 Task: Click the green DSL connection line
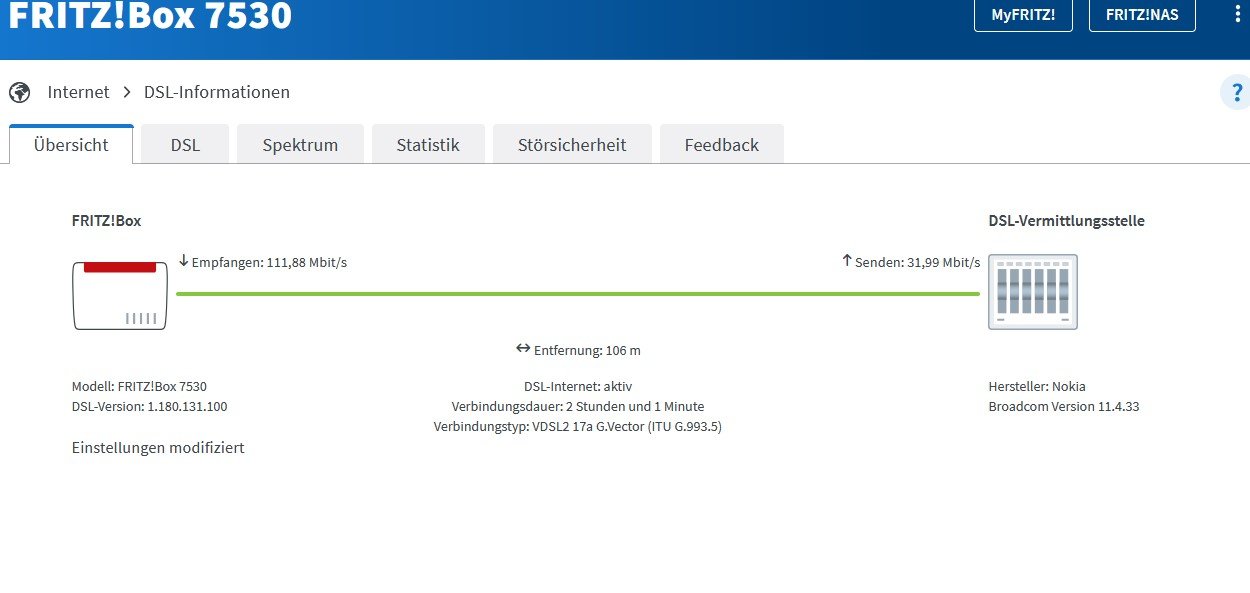(x=578, y=294)
